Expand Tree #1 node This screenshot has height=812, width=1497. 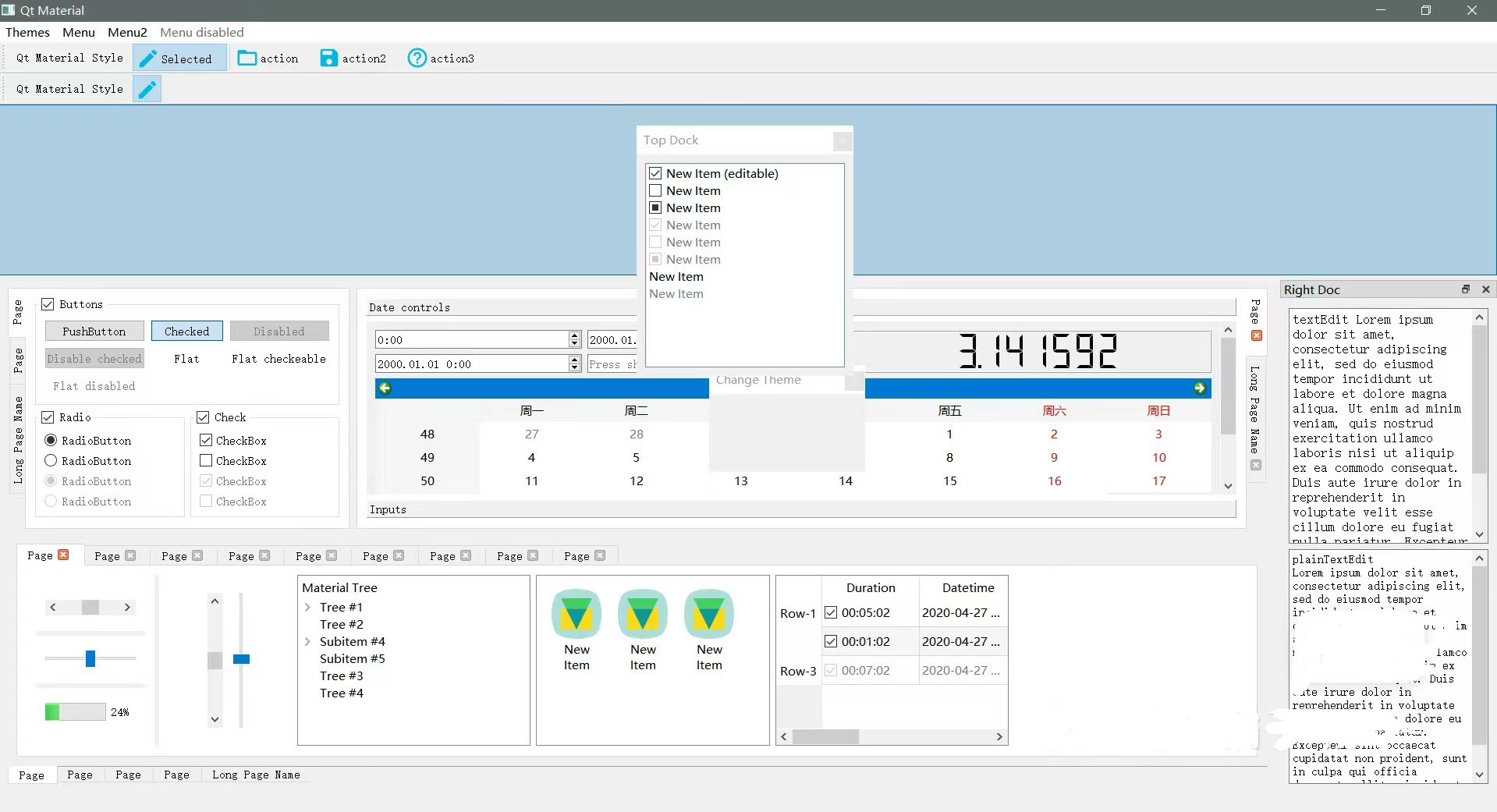click(x=307, y=607)
